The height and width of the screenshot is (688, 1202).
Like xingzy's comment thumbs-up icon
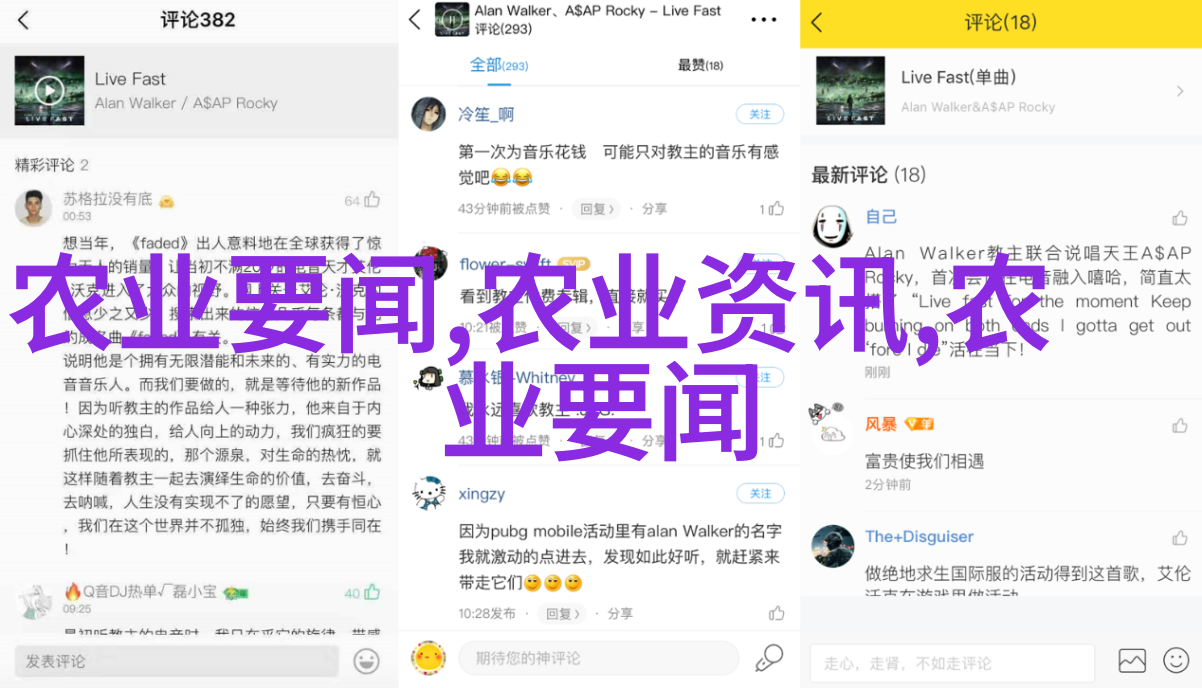pos(777,613)
